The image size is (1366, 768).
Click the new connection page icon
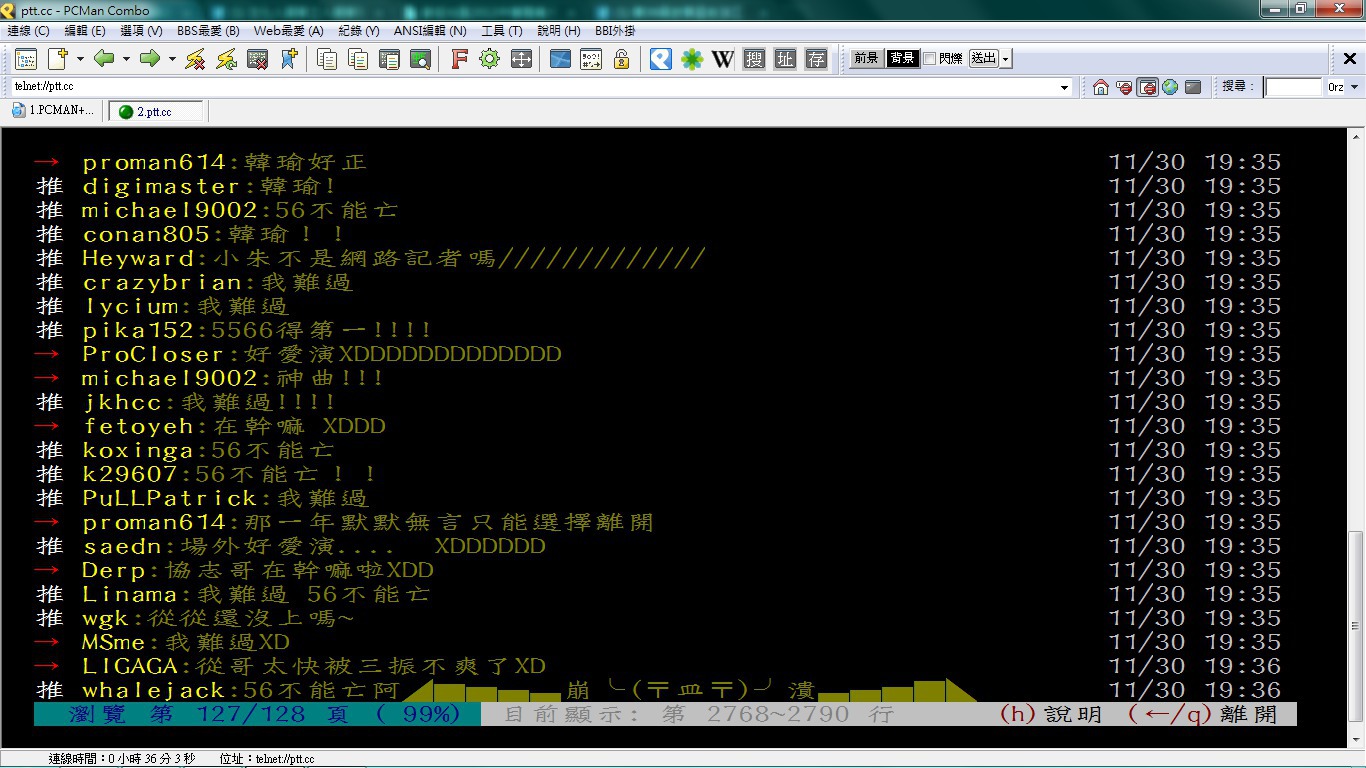tap(57, 59)
